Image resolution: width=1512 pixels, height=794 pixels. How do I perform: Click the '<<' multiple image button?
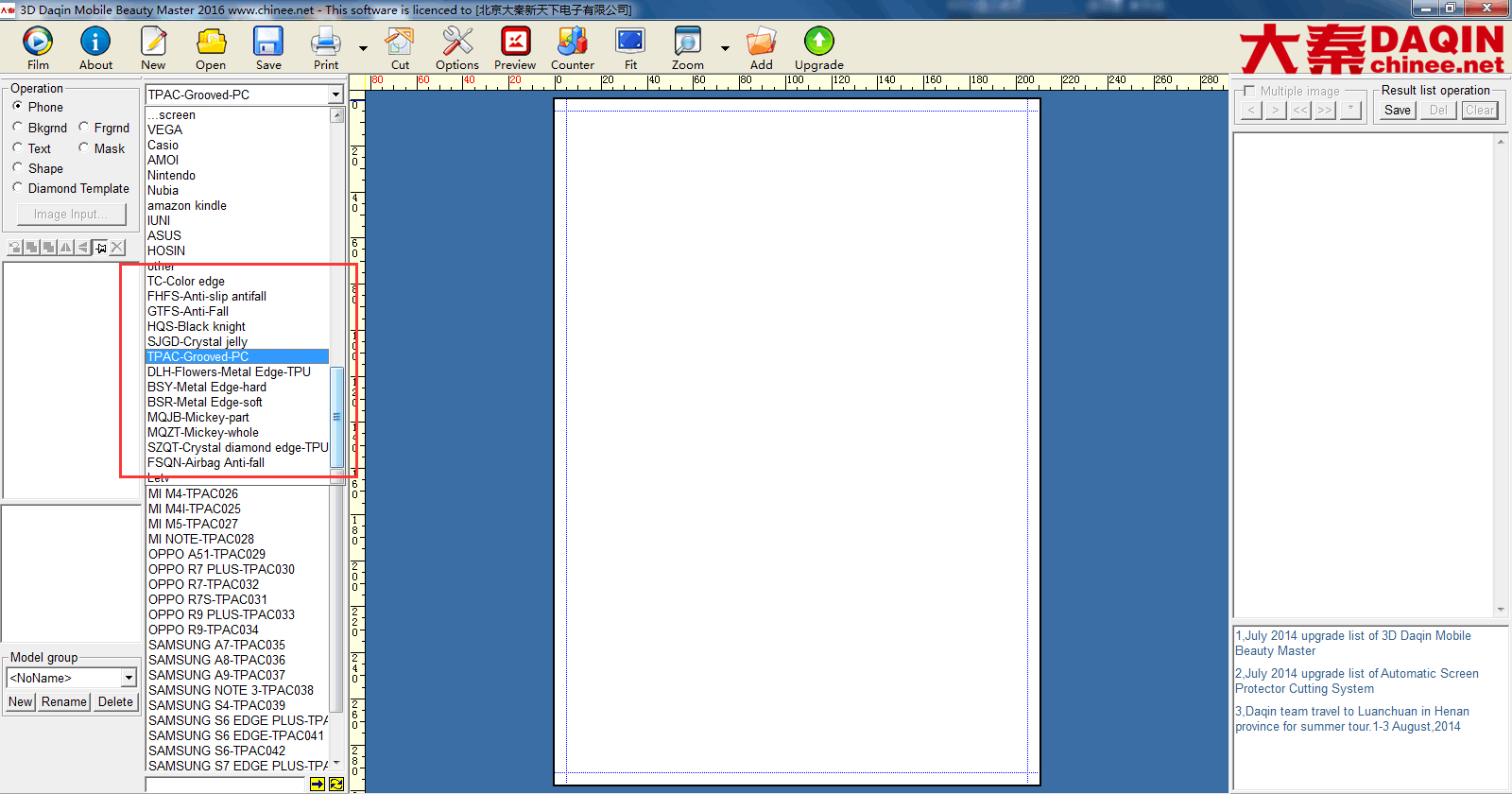[x=1301, y=111]
